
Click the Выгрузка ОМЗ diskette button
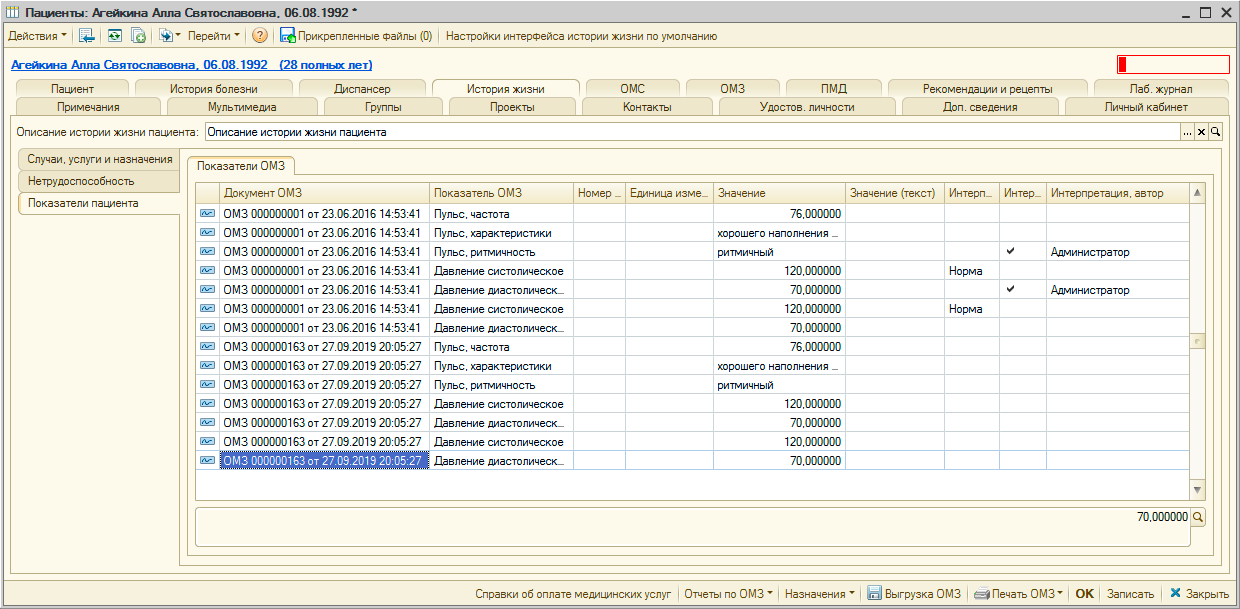pyautogui.click(x=914, y=593)
